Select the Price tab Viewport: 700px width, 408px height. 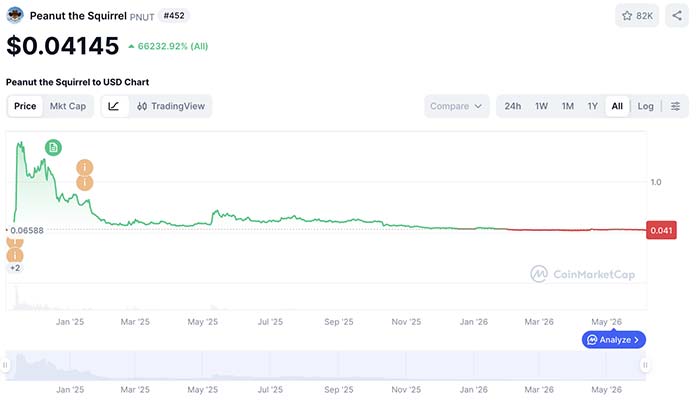25,106
